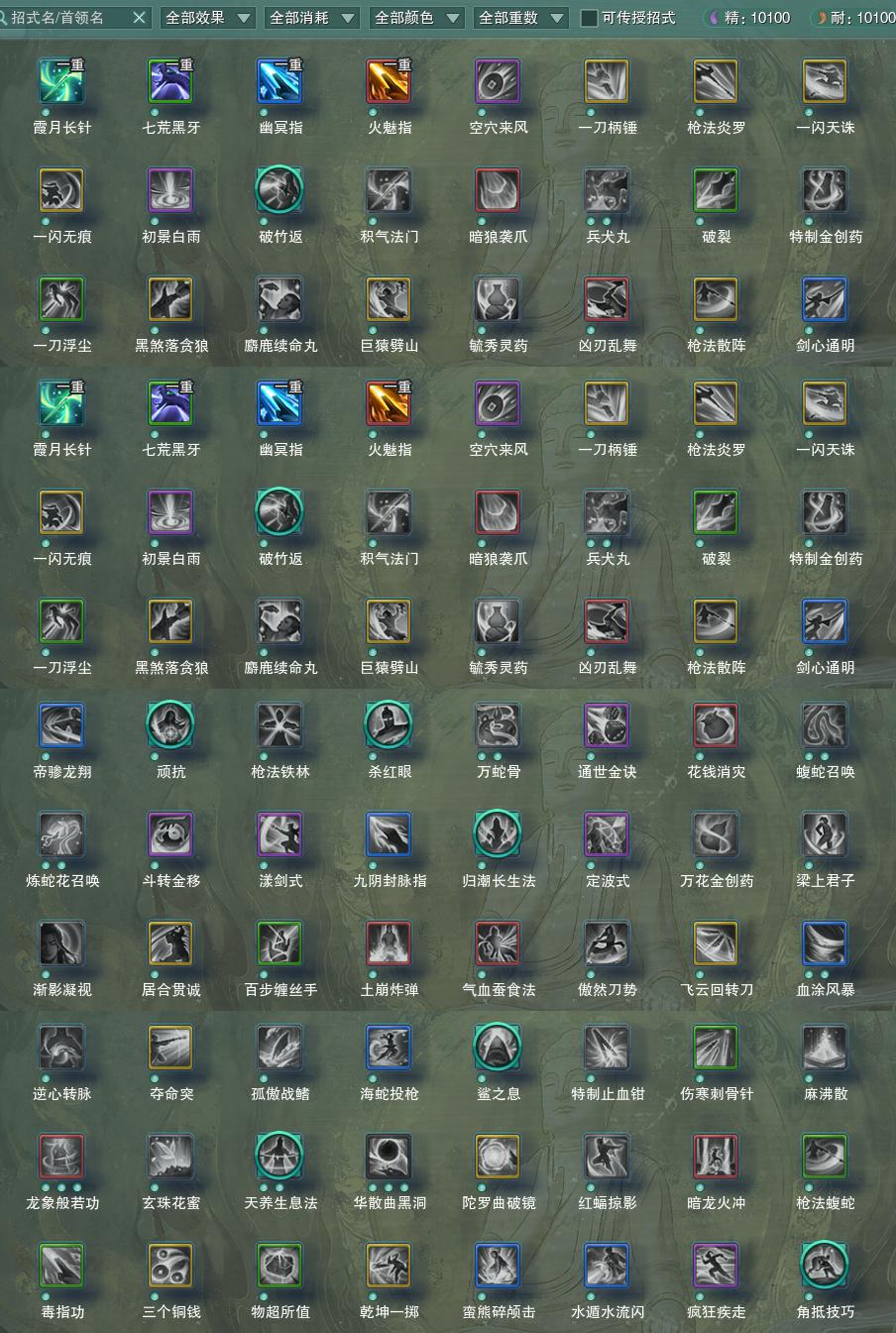896x1333 pixels.
Task: Open the 全部效果 filter dropdown
Action: (x=206, y=17)
